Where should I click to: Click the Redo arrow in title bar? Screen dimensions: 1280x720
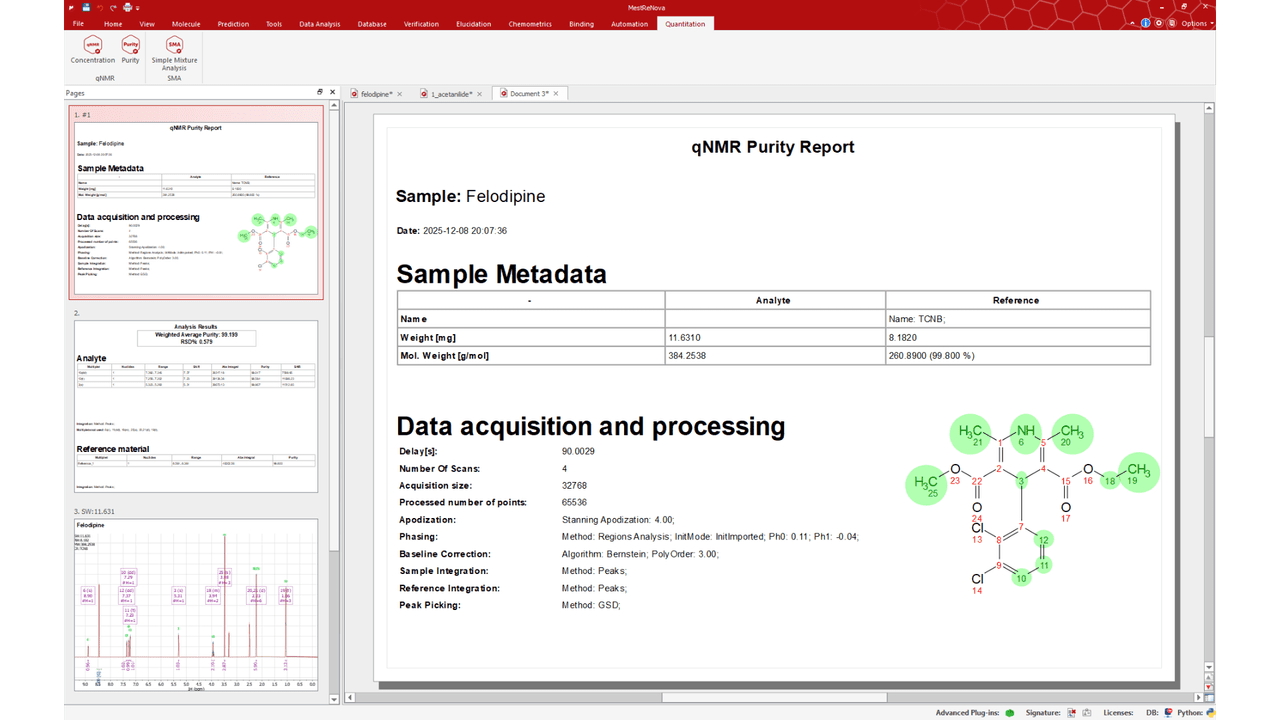pyautogui.click(x=112, y=8)
